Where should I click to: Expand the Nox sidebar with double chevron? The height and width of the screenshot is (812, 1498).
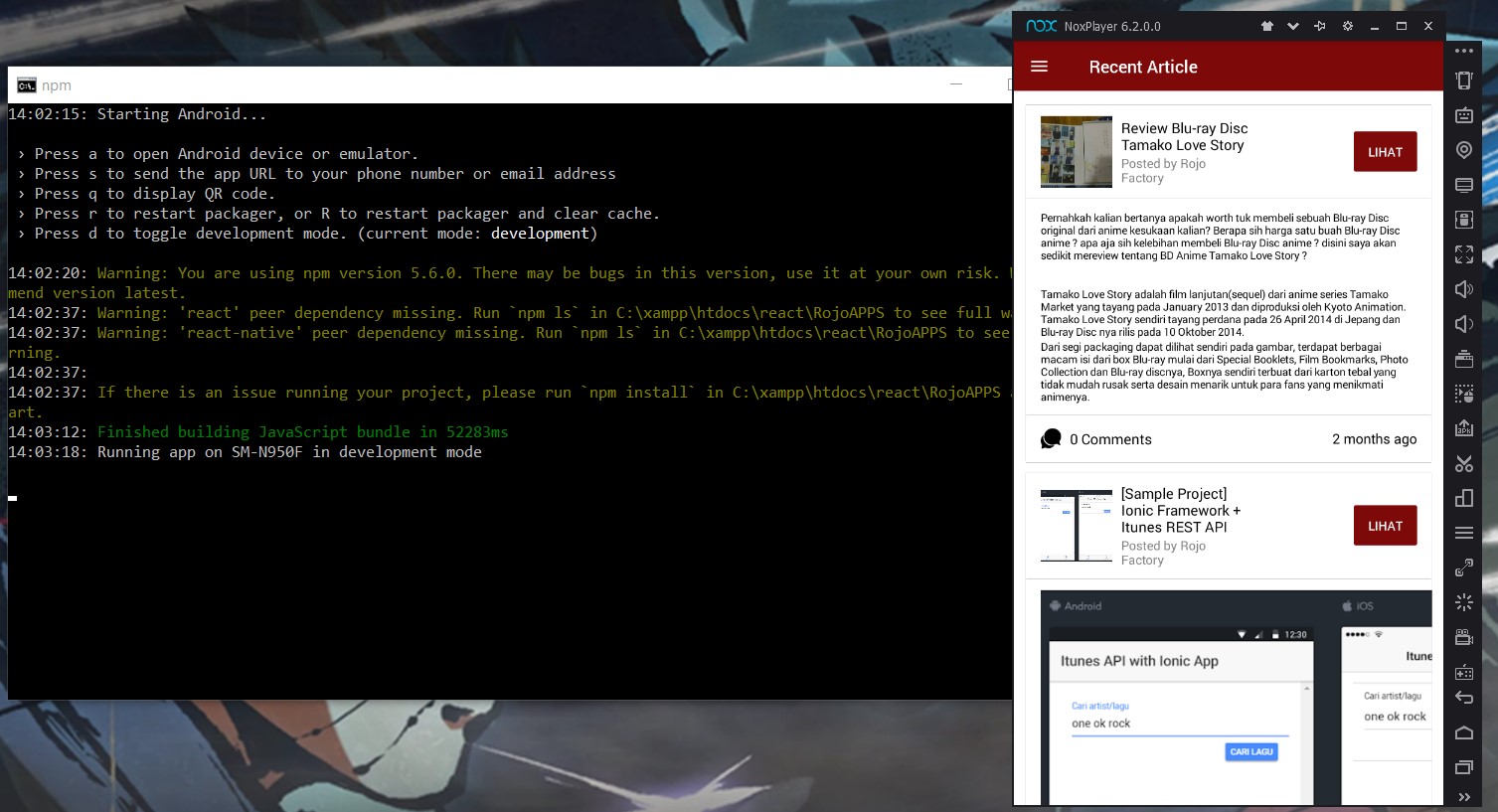1464,797
